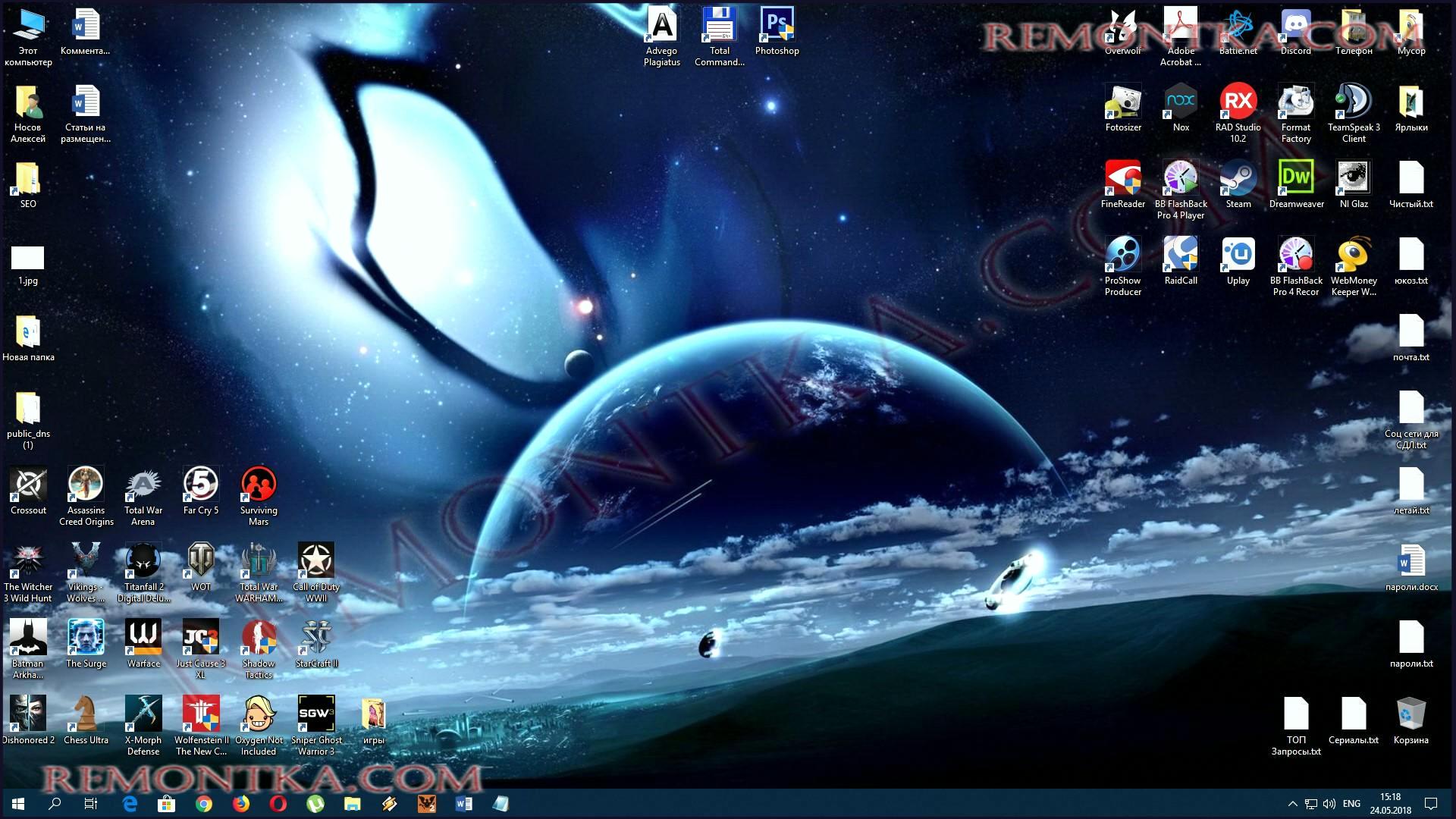Open the Корзина recycle bin
The width and height of the screenshot is (1456, 819).
coord(1410,720)
